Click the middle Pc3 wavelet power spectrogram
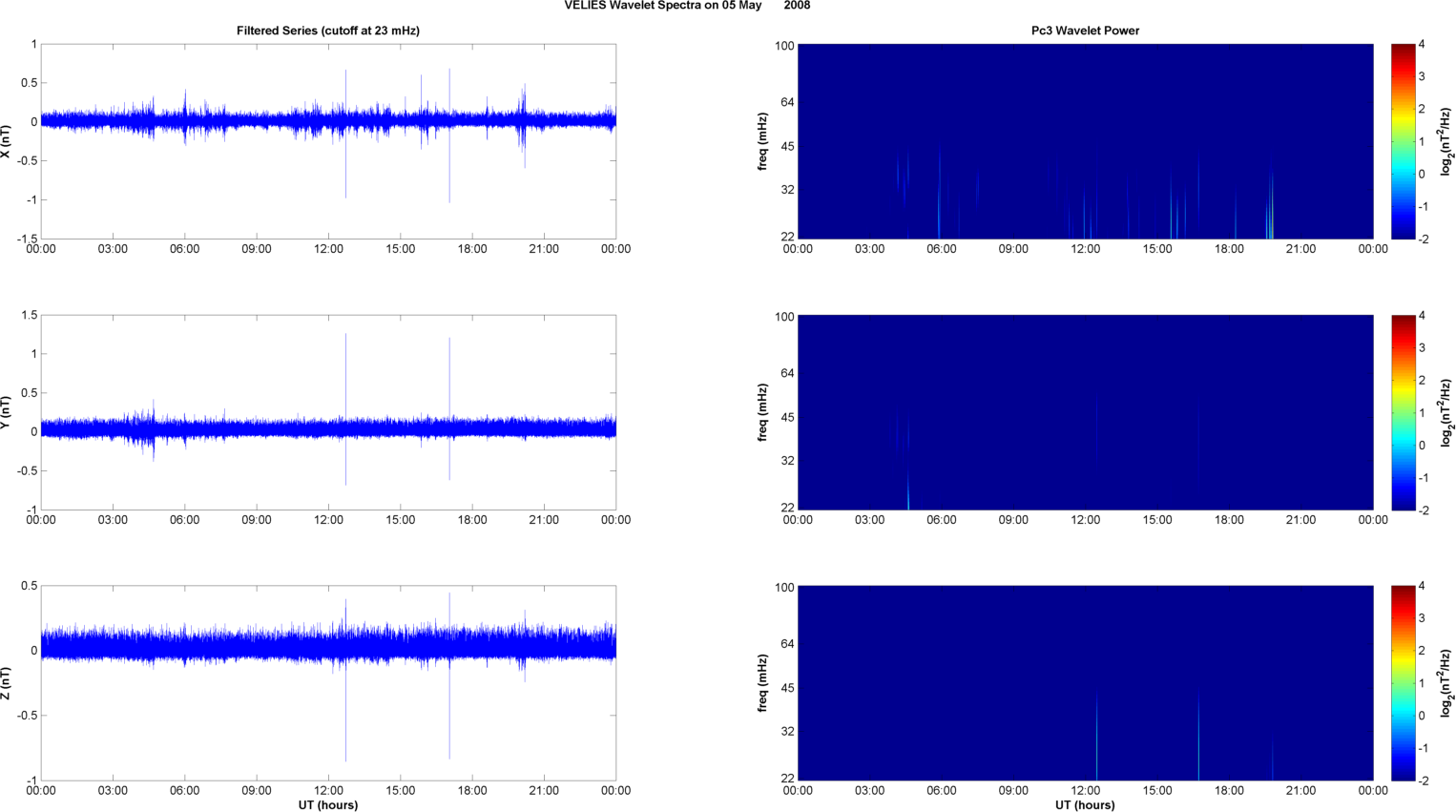 coord(1085,412)
